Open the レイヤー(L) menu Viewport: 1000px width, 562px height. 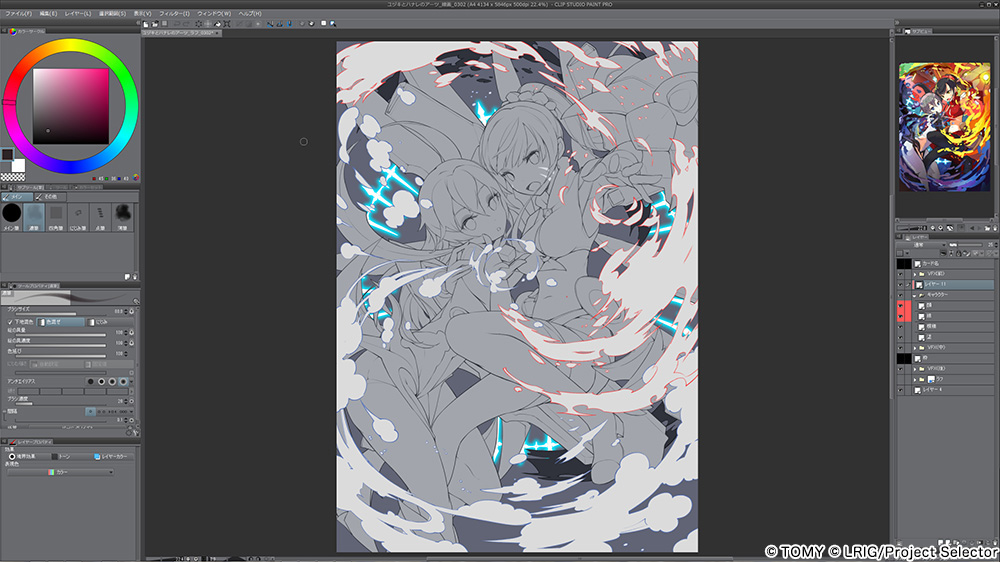78,13
